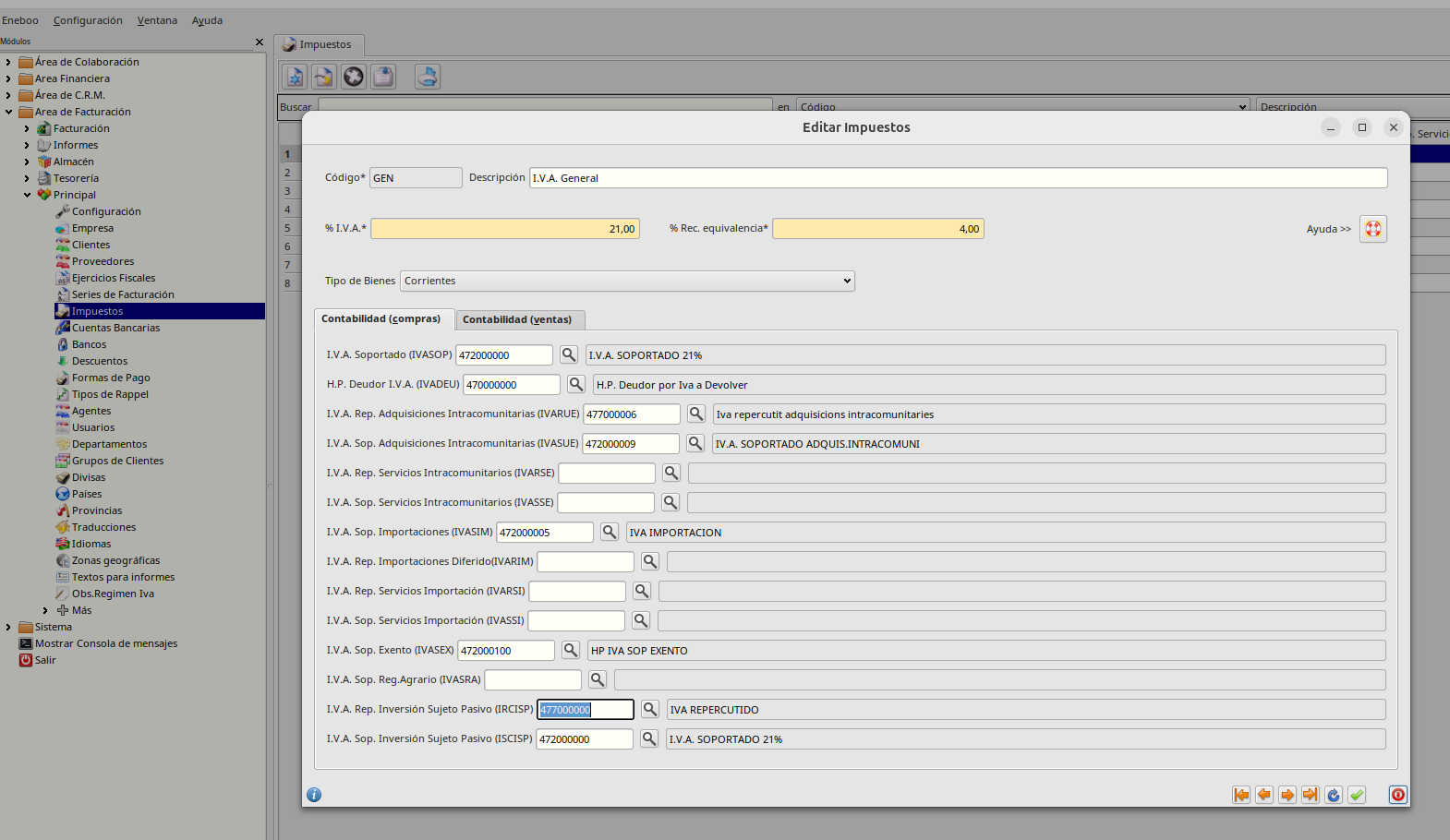Image resolution: width=1450 pixels, height=840 pixels.
Task: Collapse Área de Facturación tree node
Action: (8, 112)
